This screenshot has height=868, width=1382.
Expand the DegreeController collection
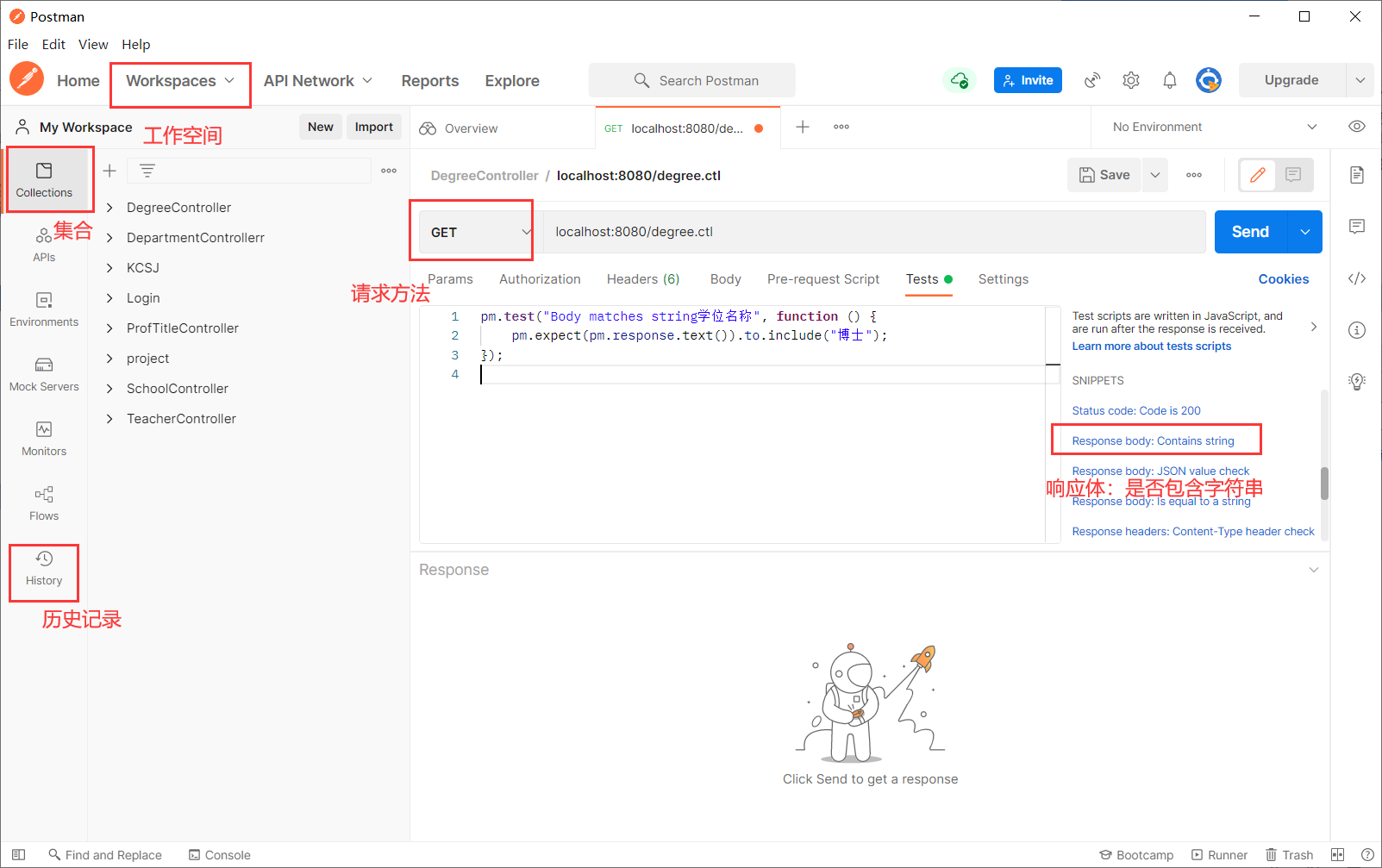pyautogui.click(x=178, y=208)
